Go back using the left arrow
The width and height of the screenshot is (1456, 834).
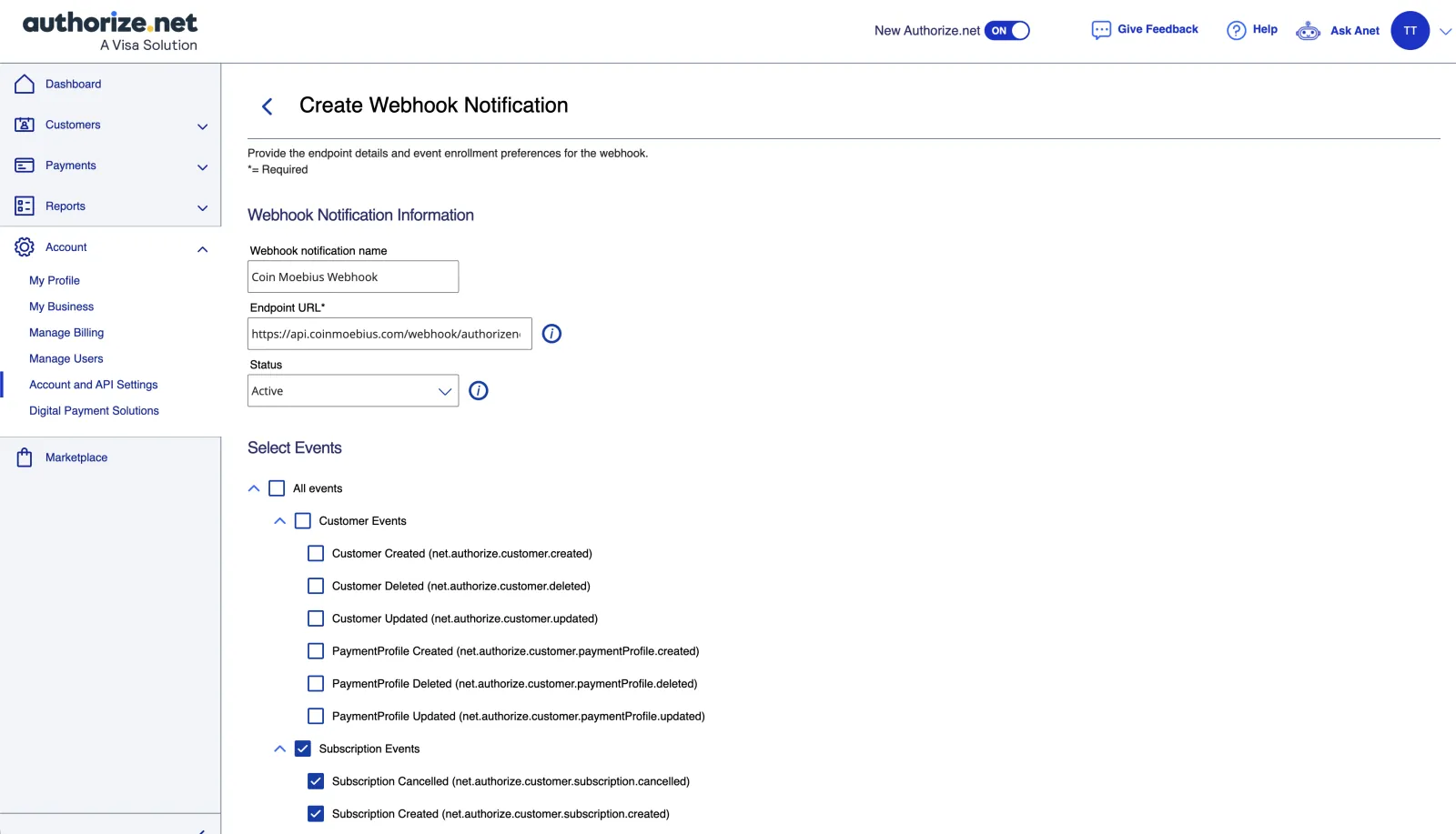pos(267,106)
